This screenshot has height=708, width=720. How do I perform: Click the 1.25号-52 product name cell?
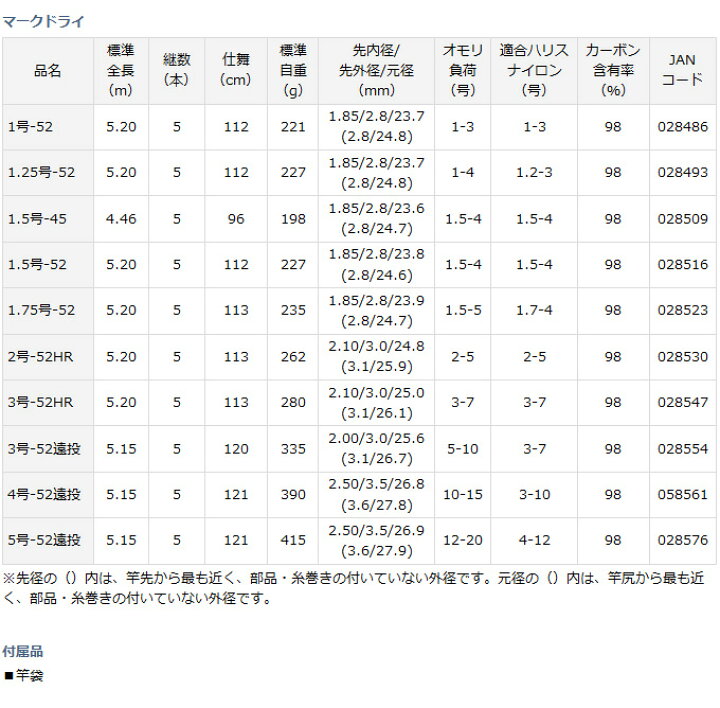[x=41, y=173]
